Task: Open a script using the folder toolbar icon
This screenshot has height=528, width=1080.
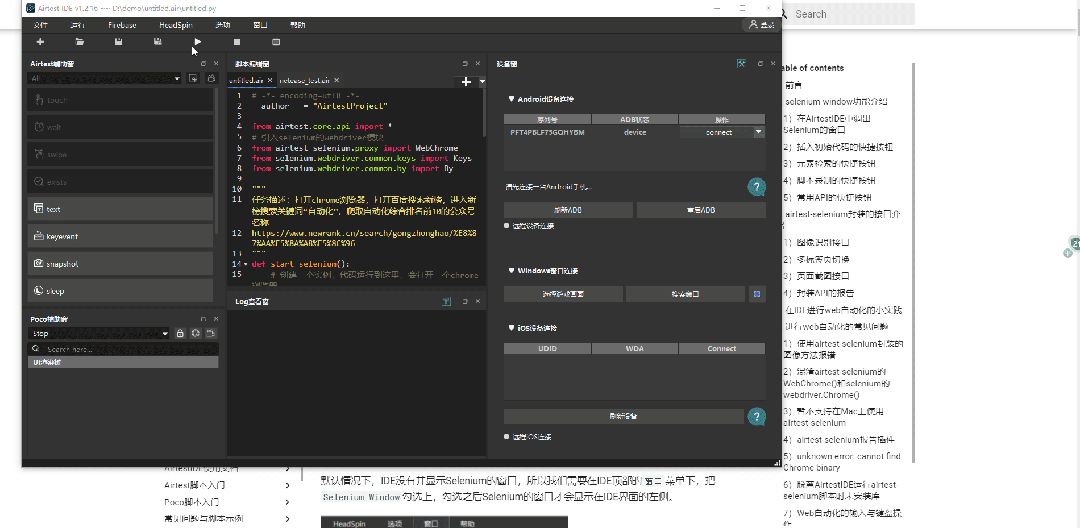Action: coord(80,42)
